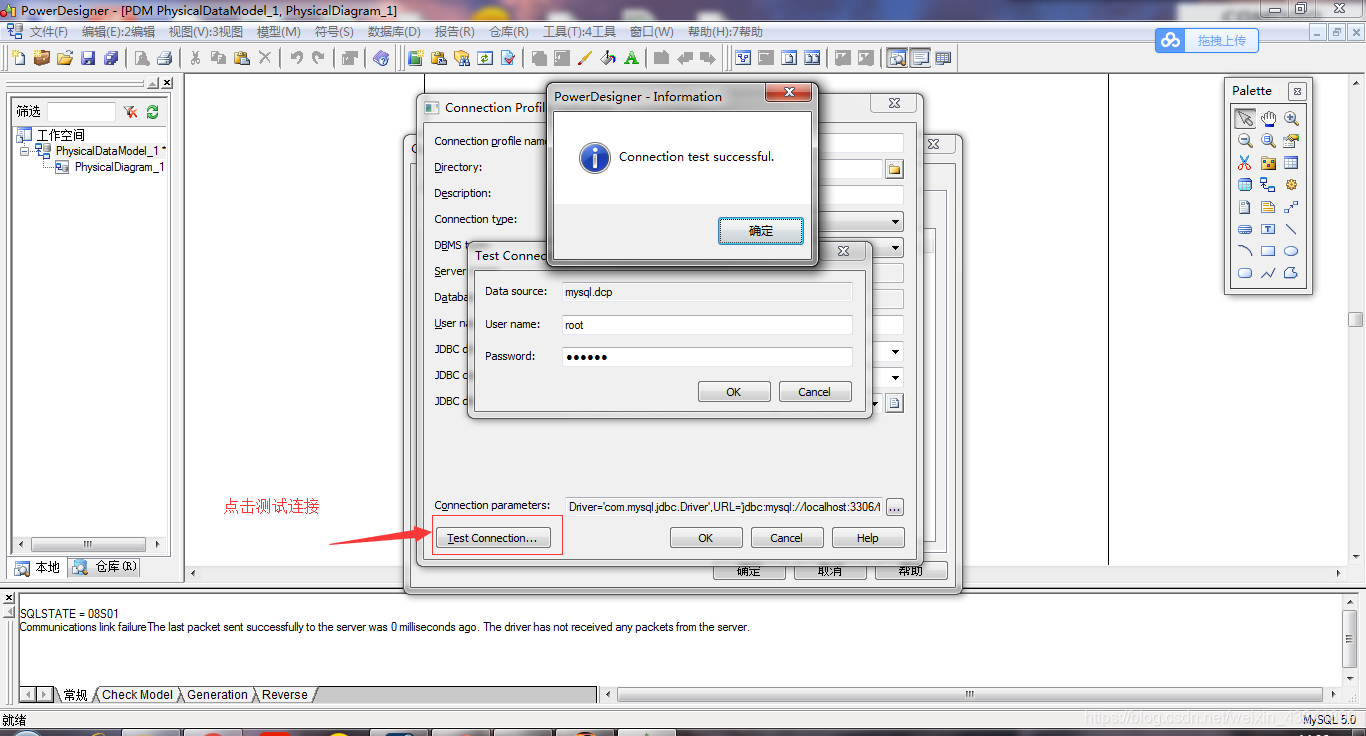
Task: Click the 拖拽上传 upload button
Action: (1207, 40)
